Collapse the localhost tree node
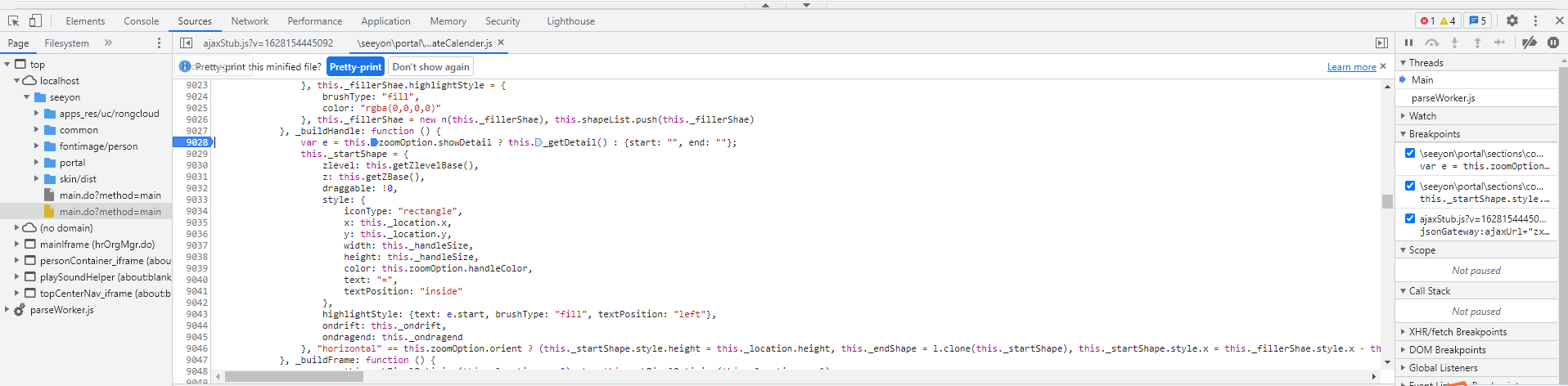Image resolution: width=1568 pixels, height=386 pixels. (x=17, y=81)
